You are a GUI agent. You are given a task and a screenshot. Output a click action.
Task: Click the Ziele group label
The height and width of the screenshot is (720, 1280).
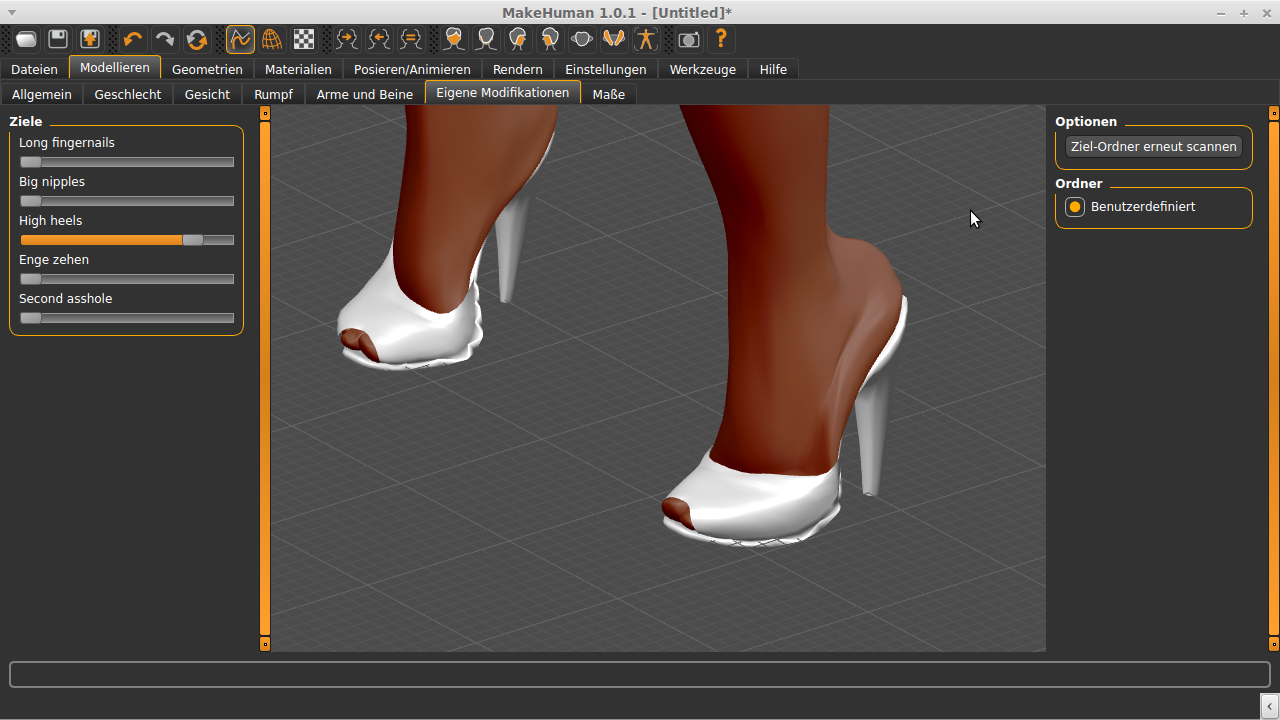click(x=26, y=121)
